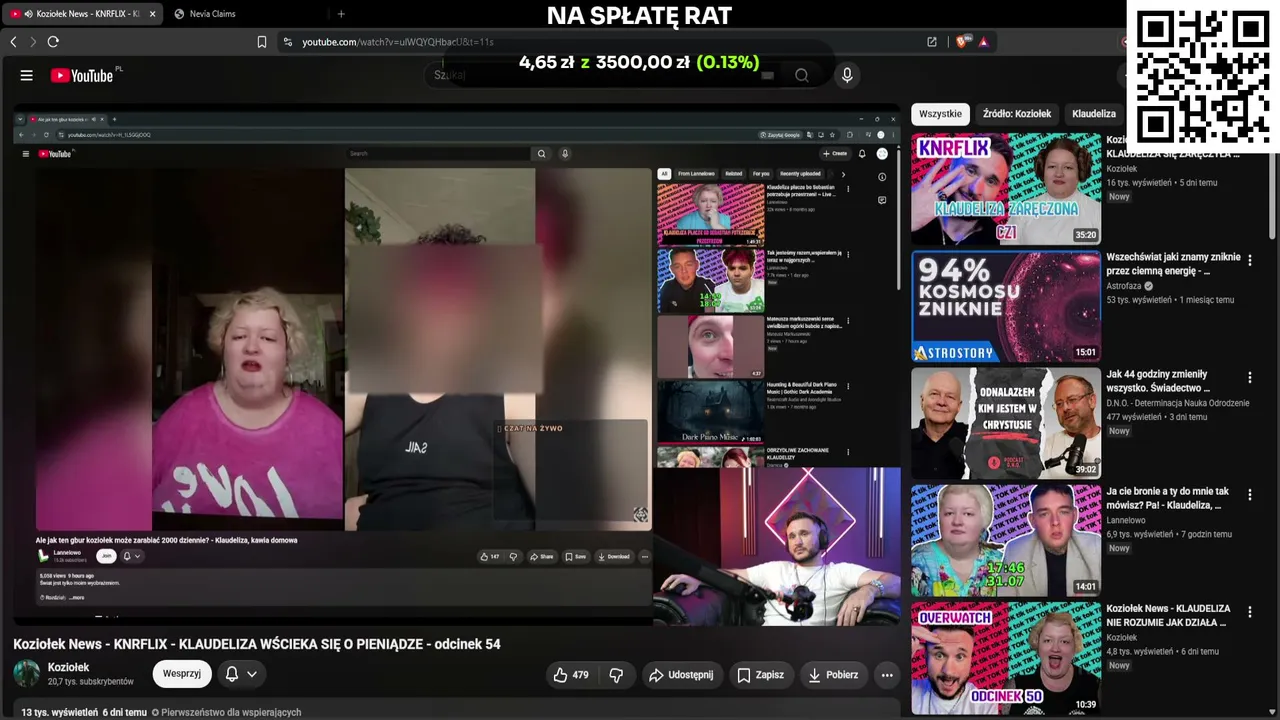Open more actions menu below the video
This screenshot has width=1280, height=720.
(x=887, y=675)
